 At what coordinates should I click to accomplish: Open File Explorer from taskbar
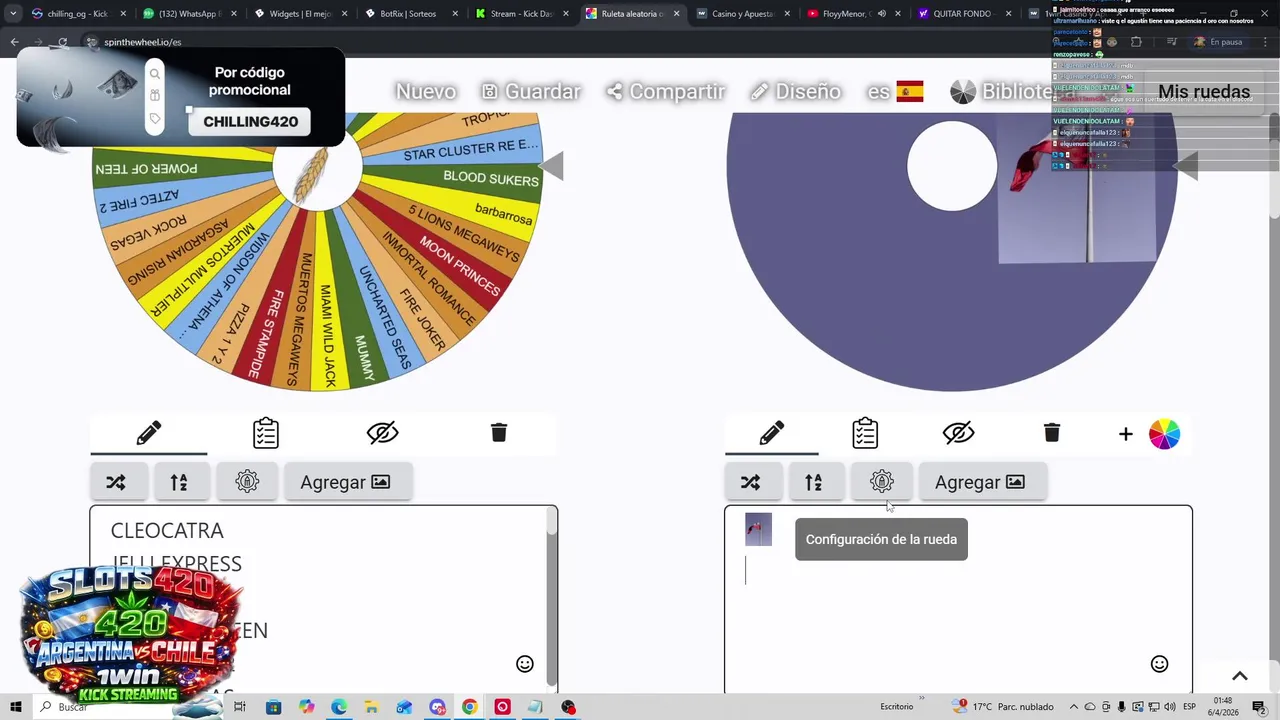coord(372,707)
